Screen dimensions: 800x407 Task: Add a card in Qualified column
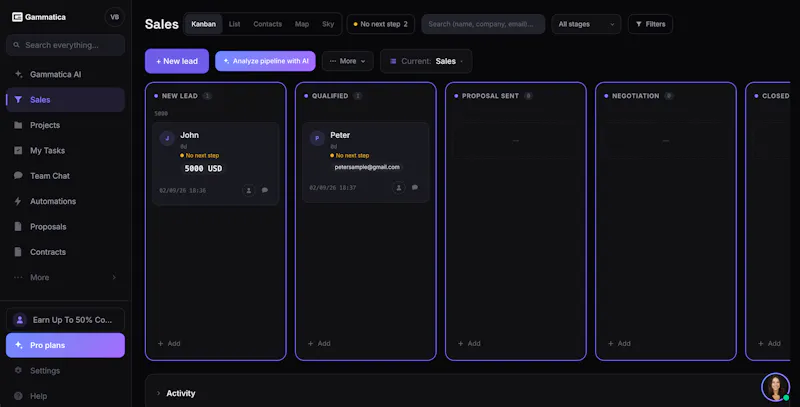[x=319, y=344]
